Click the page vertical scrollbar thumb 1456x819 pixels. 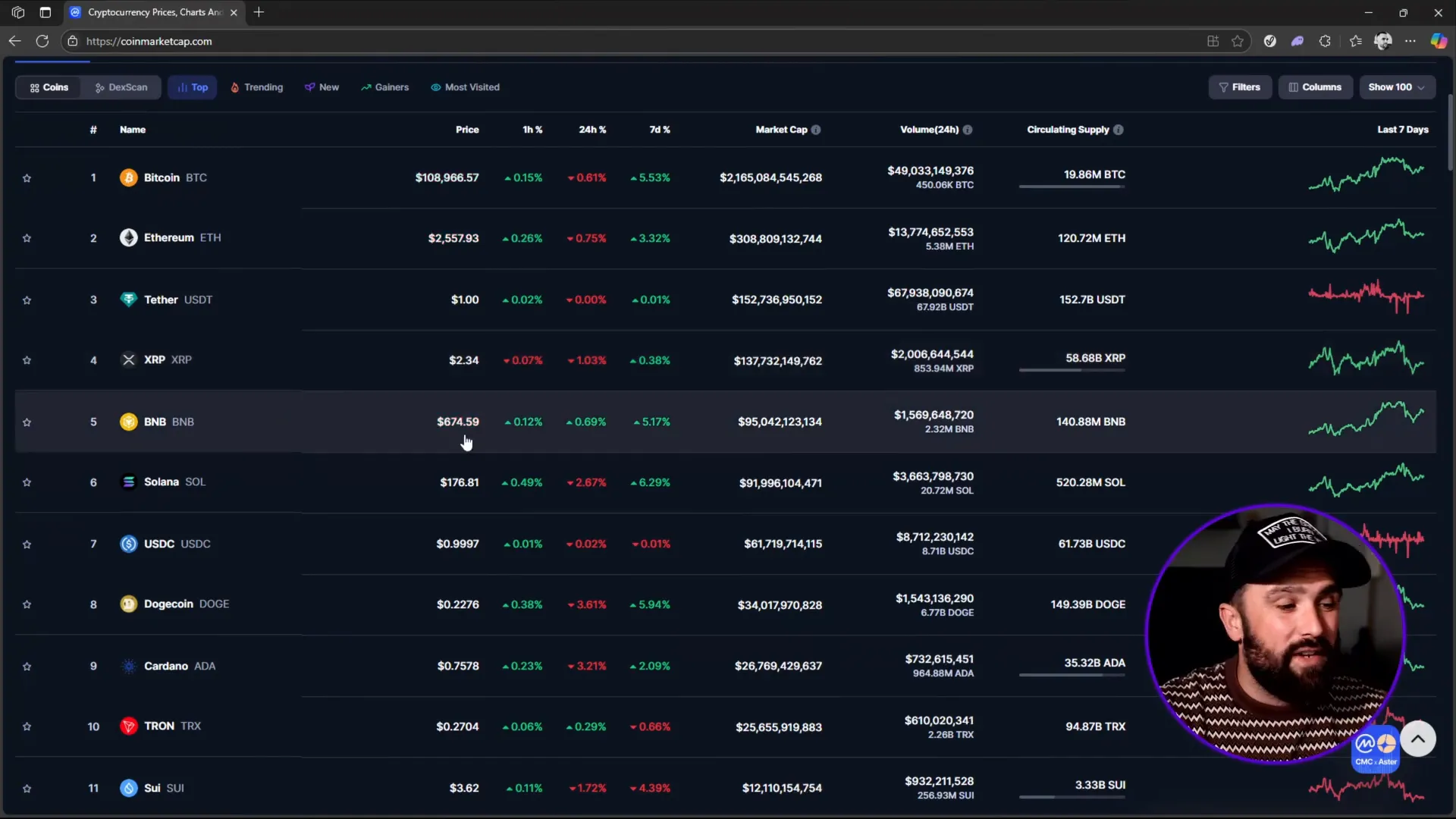pyautogui.click(x=1451, y=133)
